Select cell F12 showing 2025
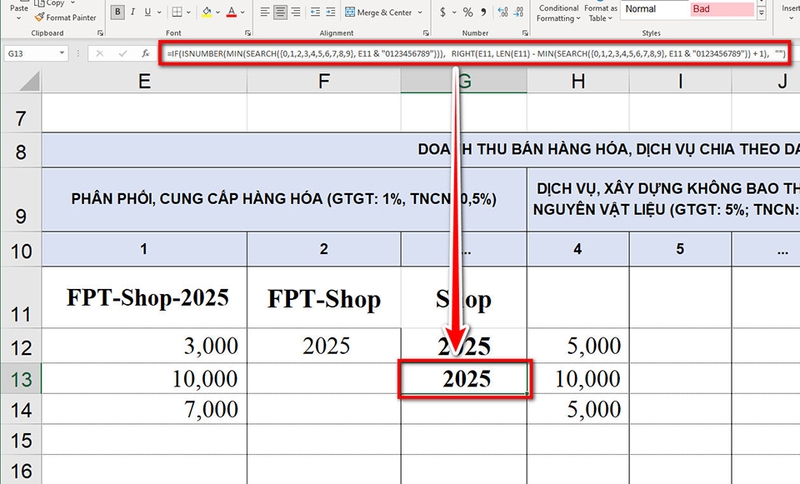This screenshot has height=484, width=800. (324, 346)
